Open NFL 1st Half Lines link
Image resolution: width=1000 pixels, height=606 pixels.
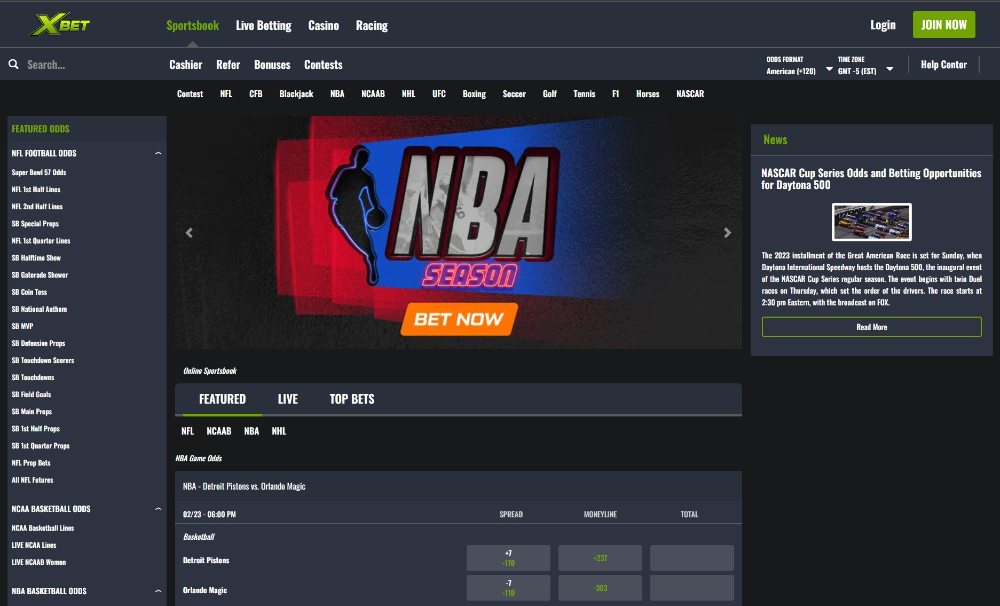pyautogui.click(x=36, y=189)
